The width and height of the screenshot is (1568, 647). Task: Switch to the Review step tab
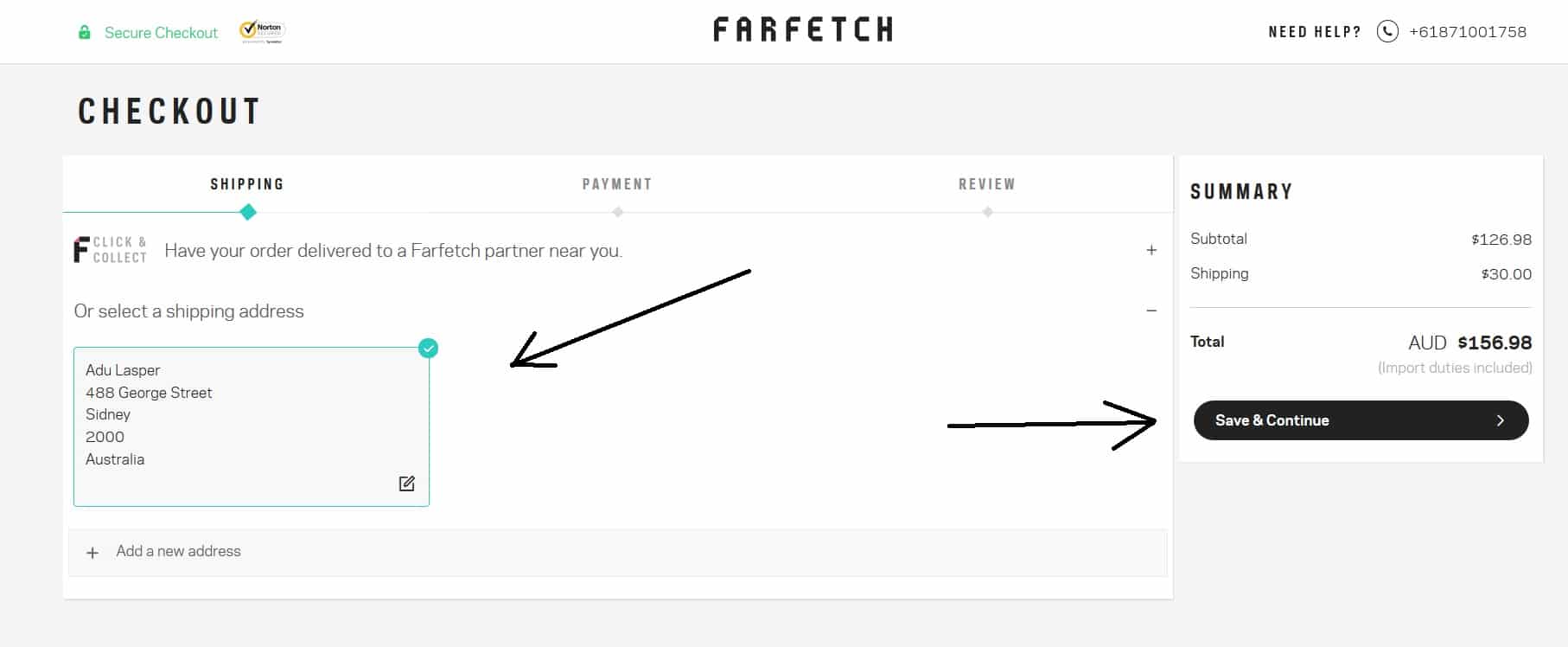(987, 184)
